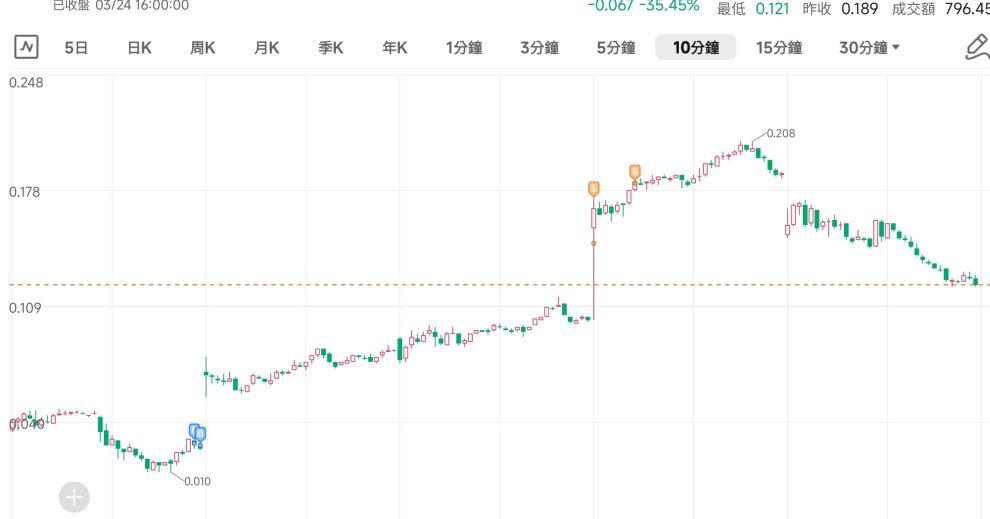Select the 日K timeframe tab
Viewport: 990px width, 519px height.
[x=139, y=47]
